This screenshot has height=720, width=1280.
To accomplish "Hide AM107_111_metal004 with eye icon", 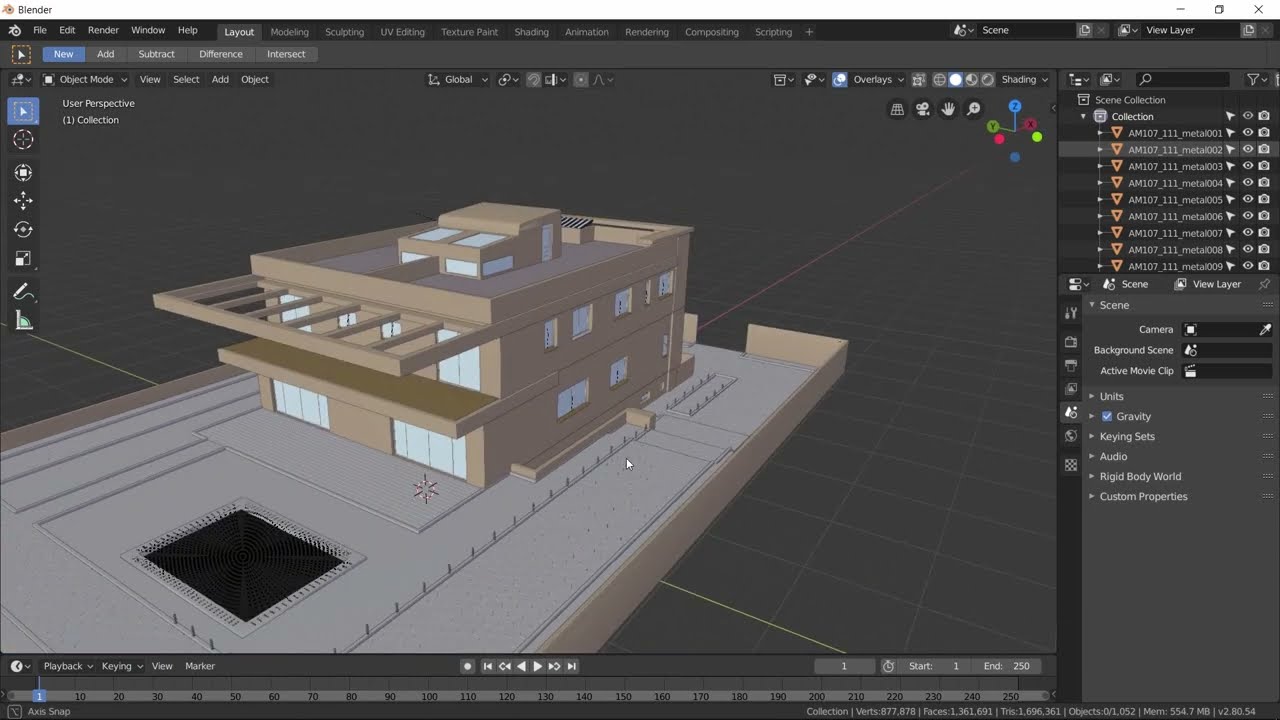I will [1248, 183].
